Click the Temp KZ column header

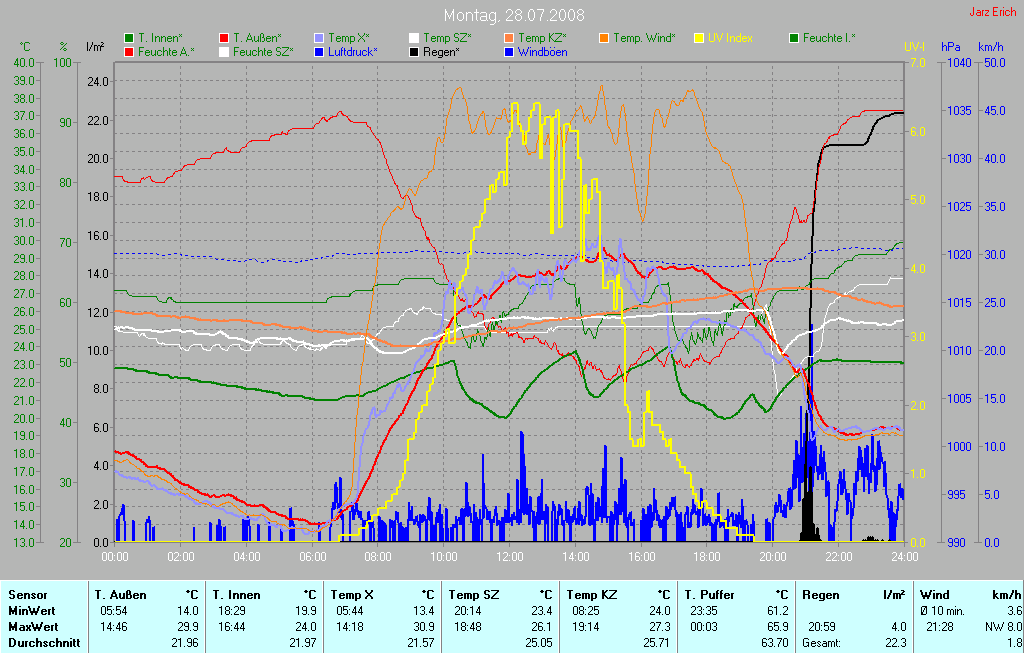point(592,596)
